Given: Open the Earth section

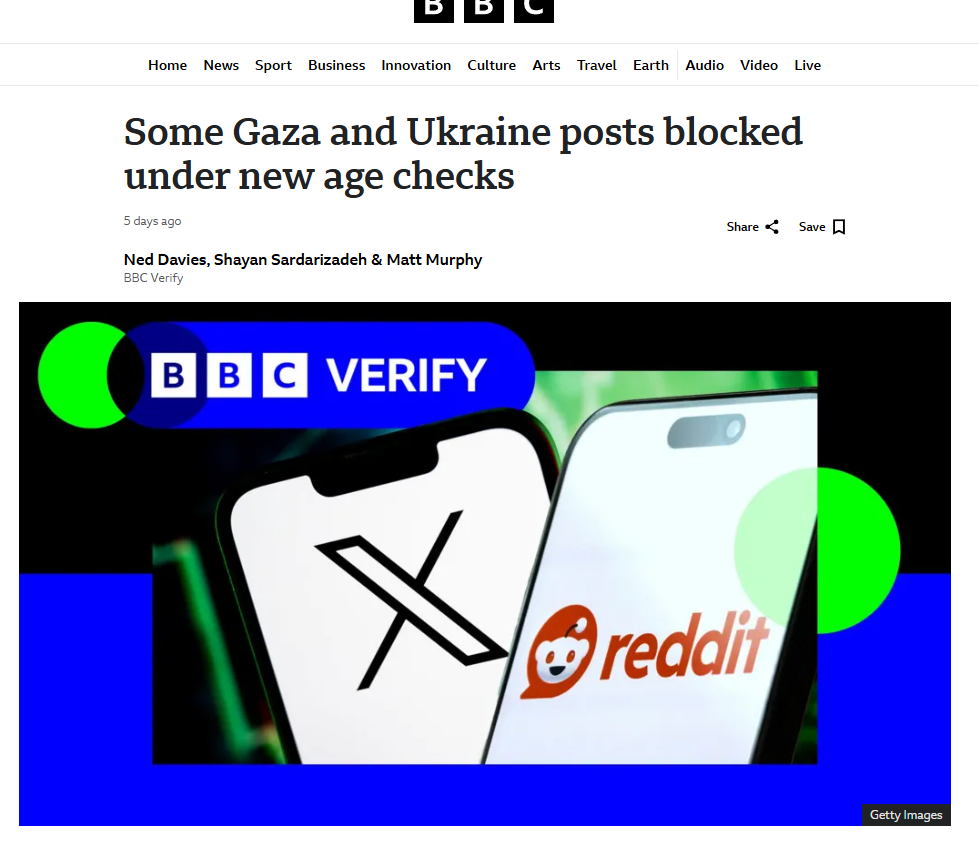Looking at the screenshot, I should tap(651, 65).
